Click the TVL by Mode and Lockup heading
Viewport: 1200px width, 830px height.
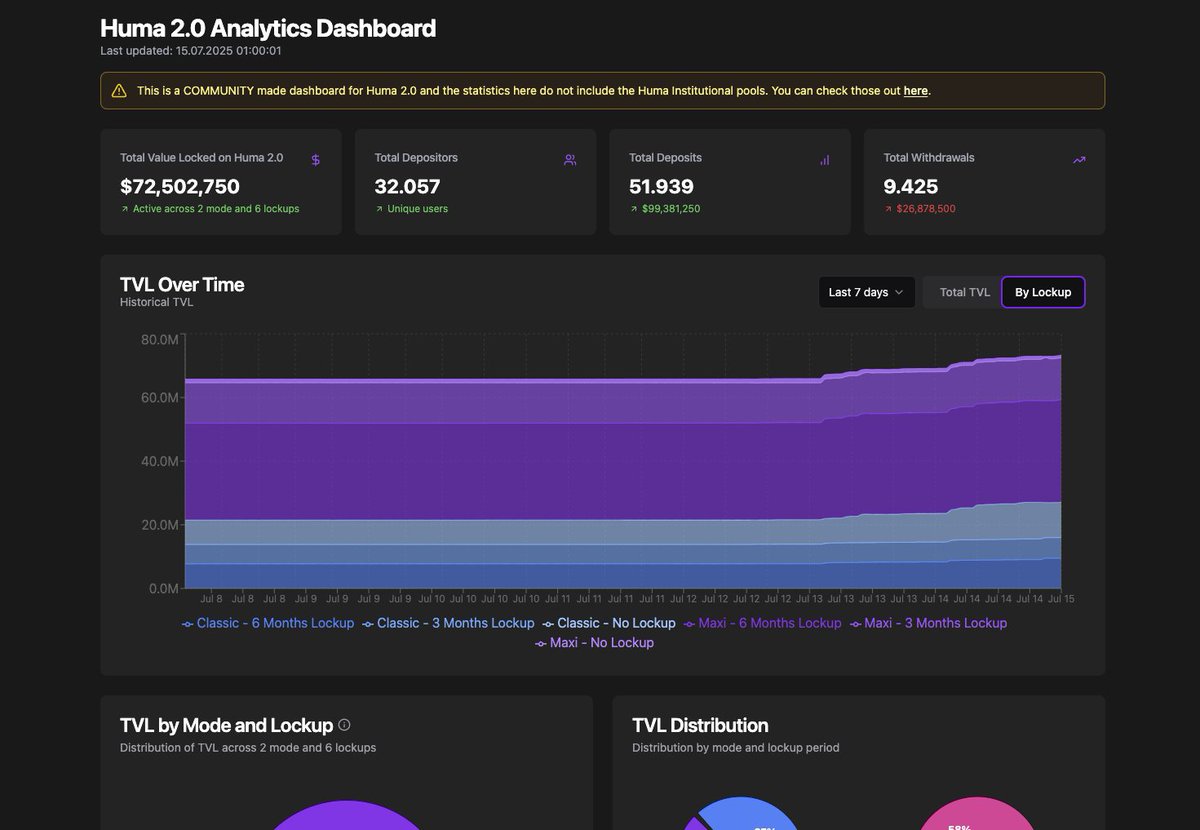pyautogui.click(x=226, y=725)
